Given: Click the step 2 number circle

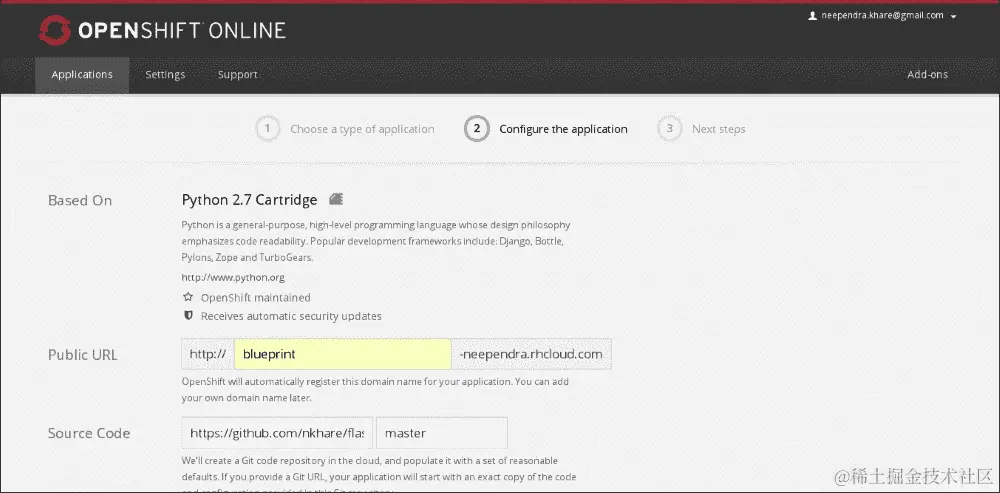Looking at the screenshot, I should (476, 129).
